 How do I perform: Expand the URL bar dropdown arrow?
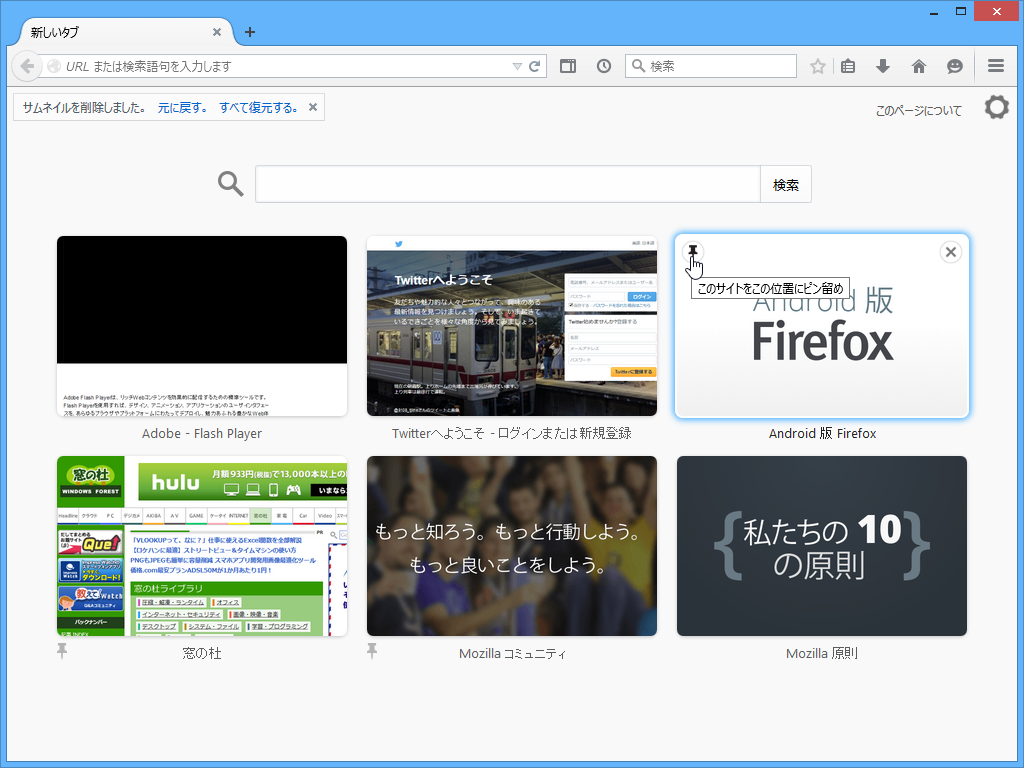pos(517,66)
